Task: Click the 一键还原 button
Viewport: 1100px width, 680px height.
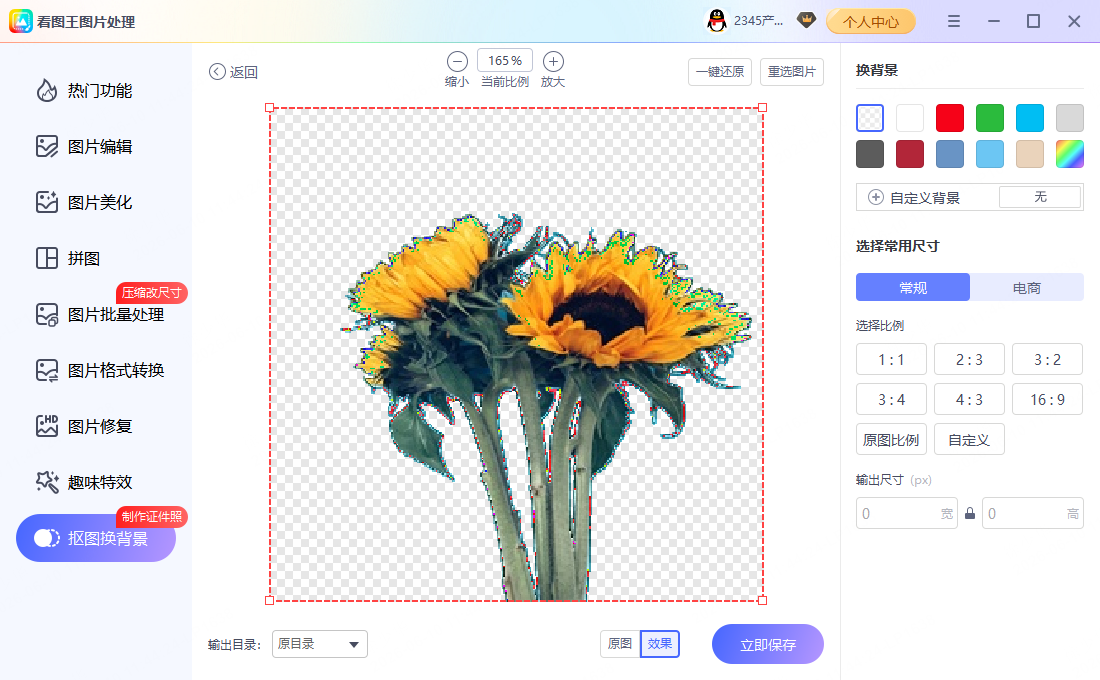Action: 720,72
